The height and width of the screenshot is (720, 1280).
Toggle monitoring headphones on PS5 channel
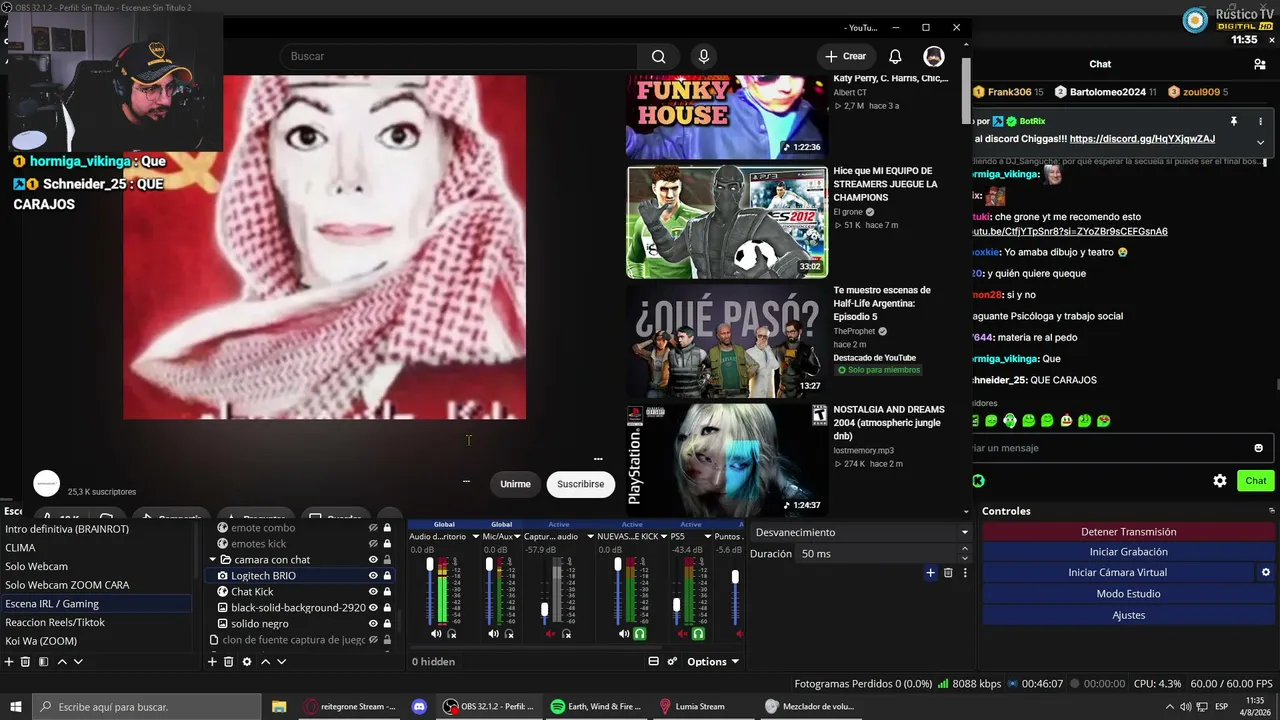(x=698, y=634)
